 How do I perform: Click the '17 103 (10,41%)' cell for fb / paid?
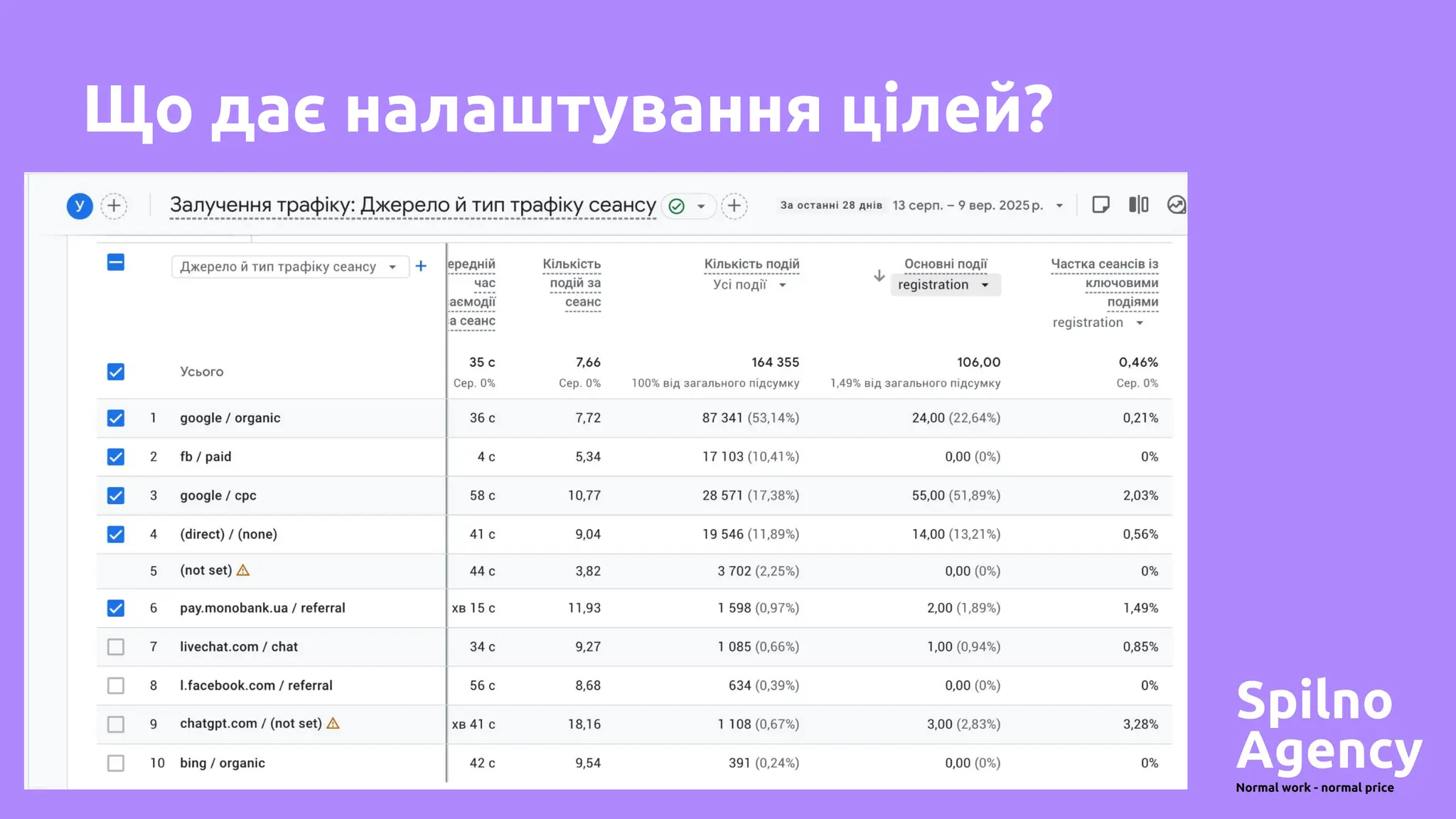click(751, 457)
